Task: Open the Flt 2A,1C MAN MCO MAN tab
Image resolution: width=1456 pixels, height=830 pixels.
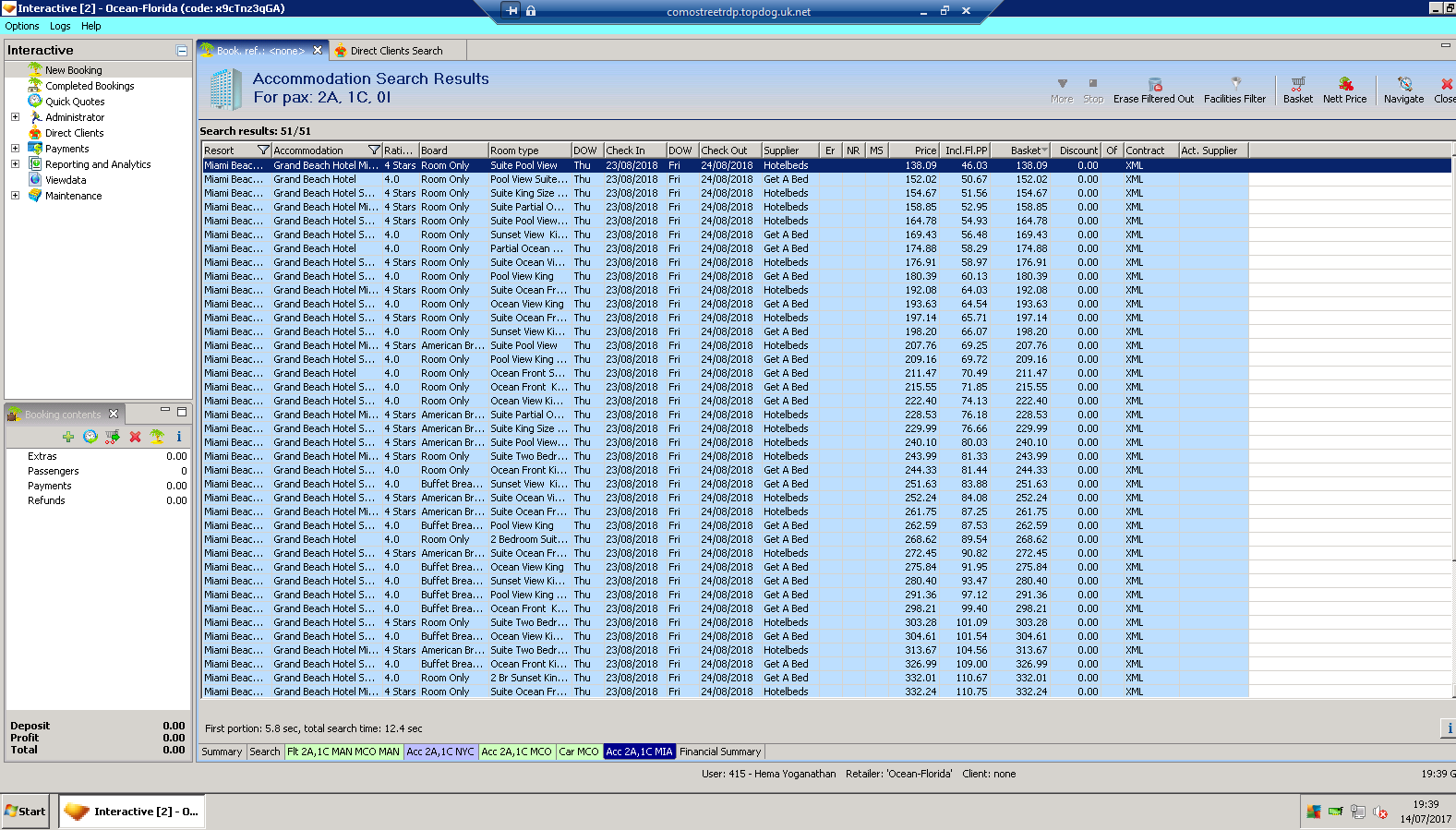Action: [x=343, y=752]
